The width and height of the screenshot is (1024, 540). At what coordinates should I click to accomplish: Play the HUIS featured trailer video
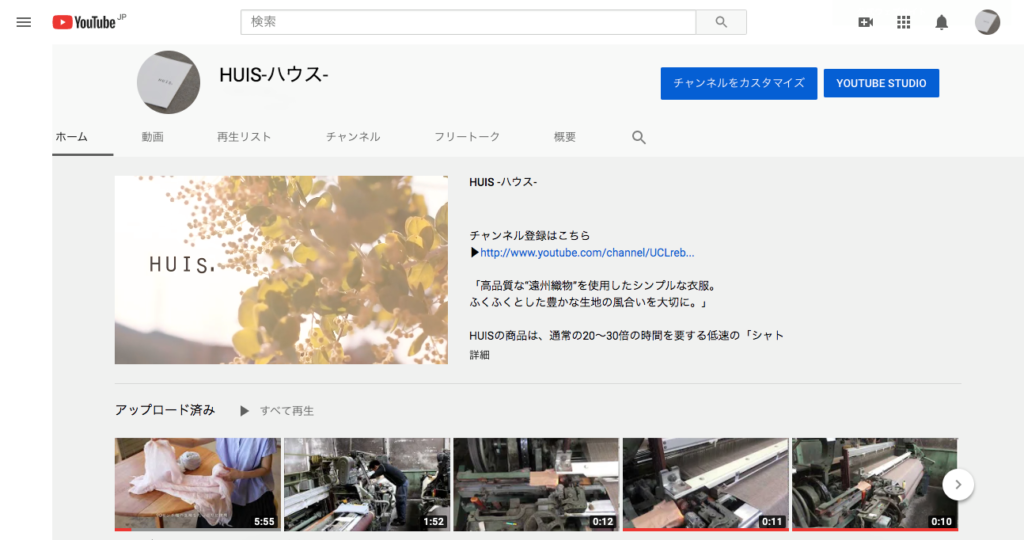281,270
